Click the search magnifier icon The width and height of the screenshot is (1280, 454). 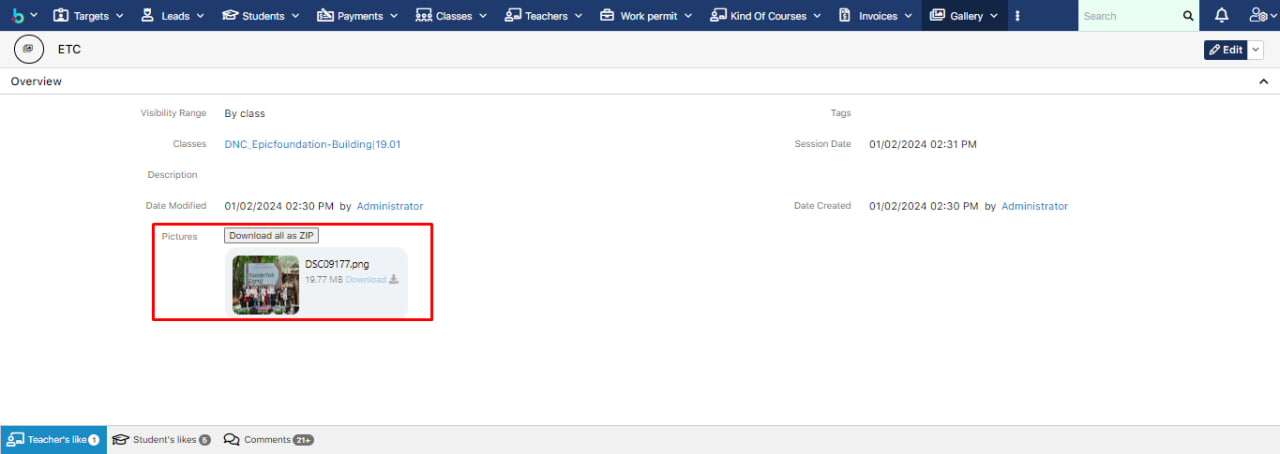[1188, 16]
